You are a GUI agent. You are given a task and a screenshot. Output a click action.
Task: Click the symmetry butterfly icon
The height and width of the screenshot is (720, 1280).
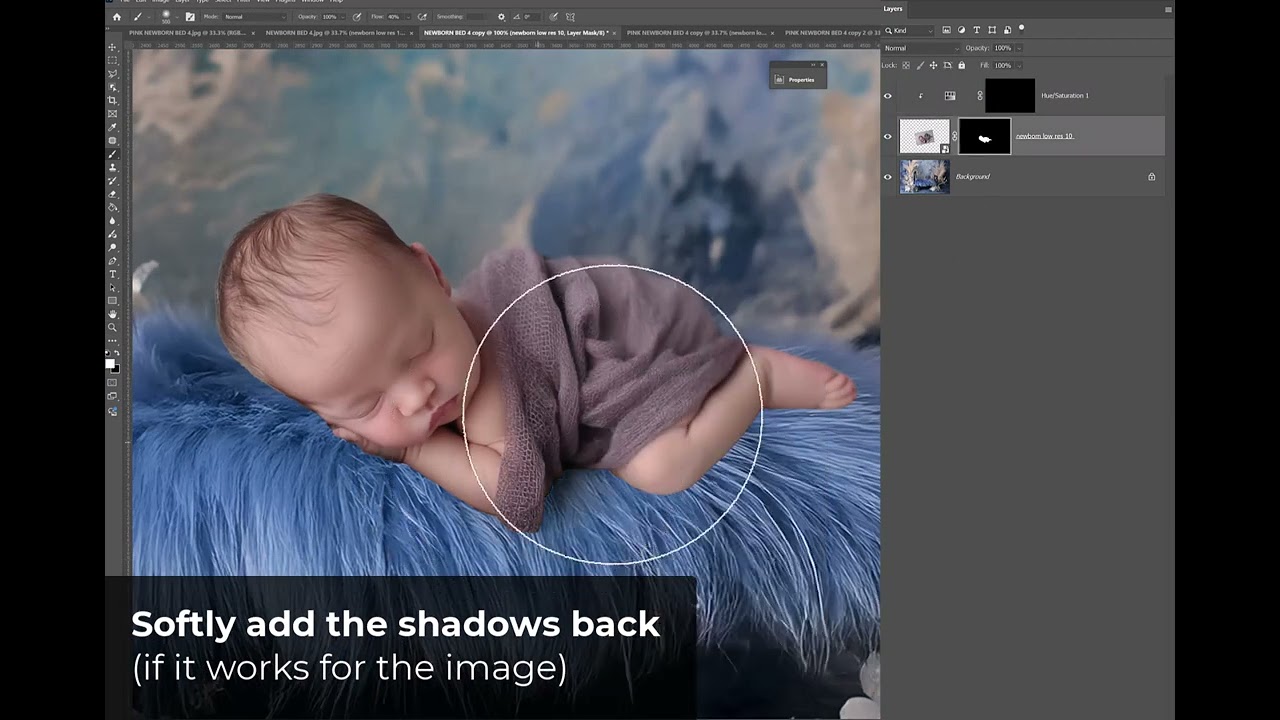[x=570, y=17]
